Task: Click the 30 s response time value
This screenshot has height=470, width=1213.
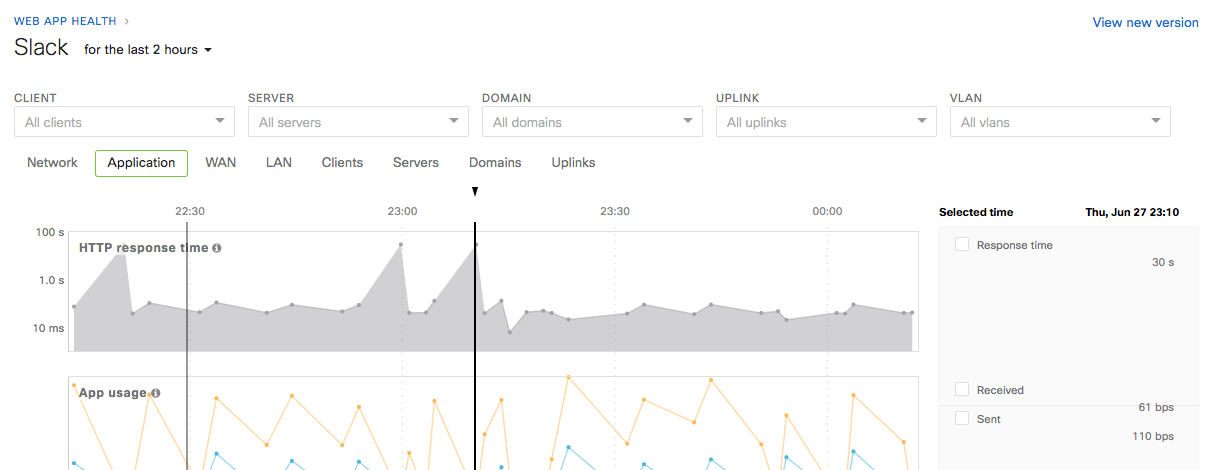Action: 1163,262
